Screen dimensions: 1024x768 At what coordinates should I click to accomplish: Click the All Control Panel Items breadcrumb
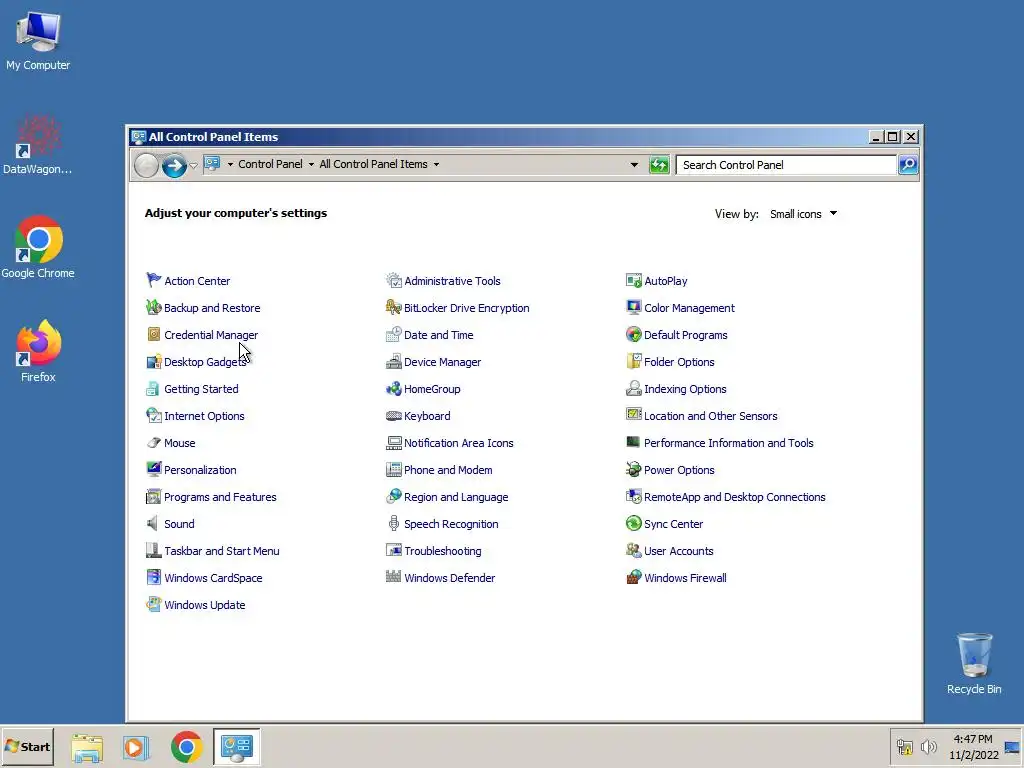(x=373, y=165)
